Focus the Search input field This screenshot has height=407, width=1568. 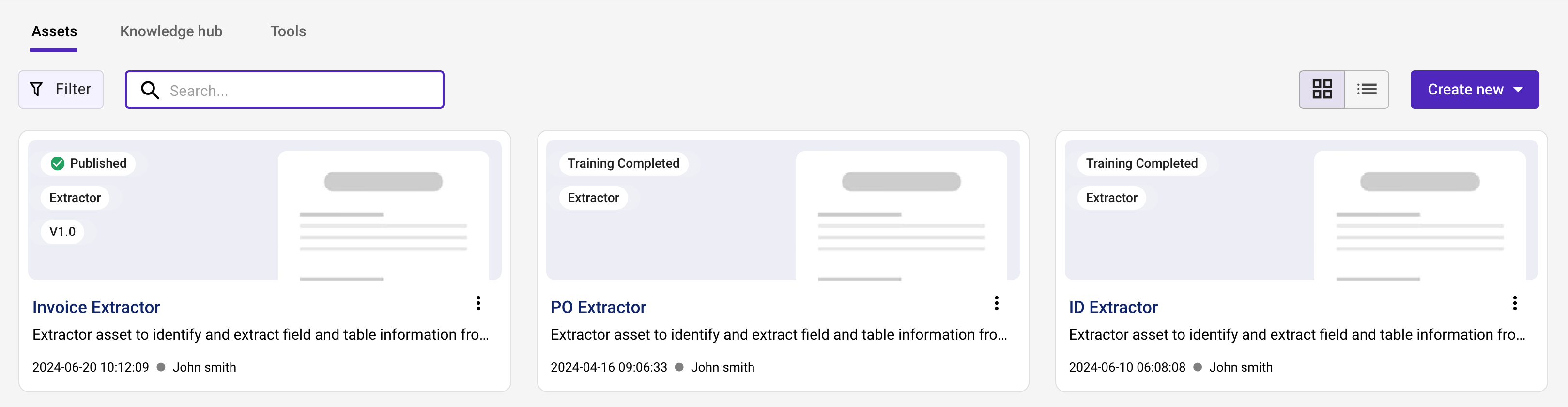point(284,90)
